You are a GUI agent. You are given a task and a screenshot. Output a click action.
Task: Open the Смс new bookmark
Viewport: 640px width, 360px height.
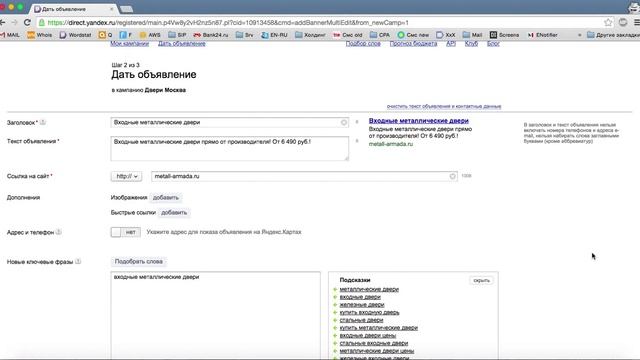pos(413,35)
